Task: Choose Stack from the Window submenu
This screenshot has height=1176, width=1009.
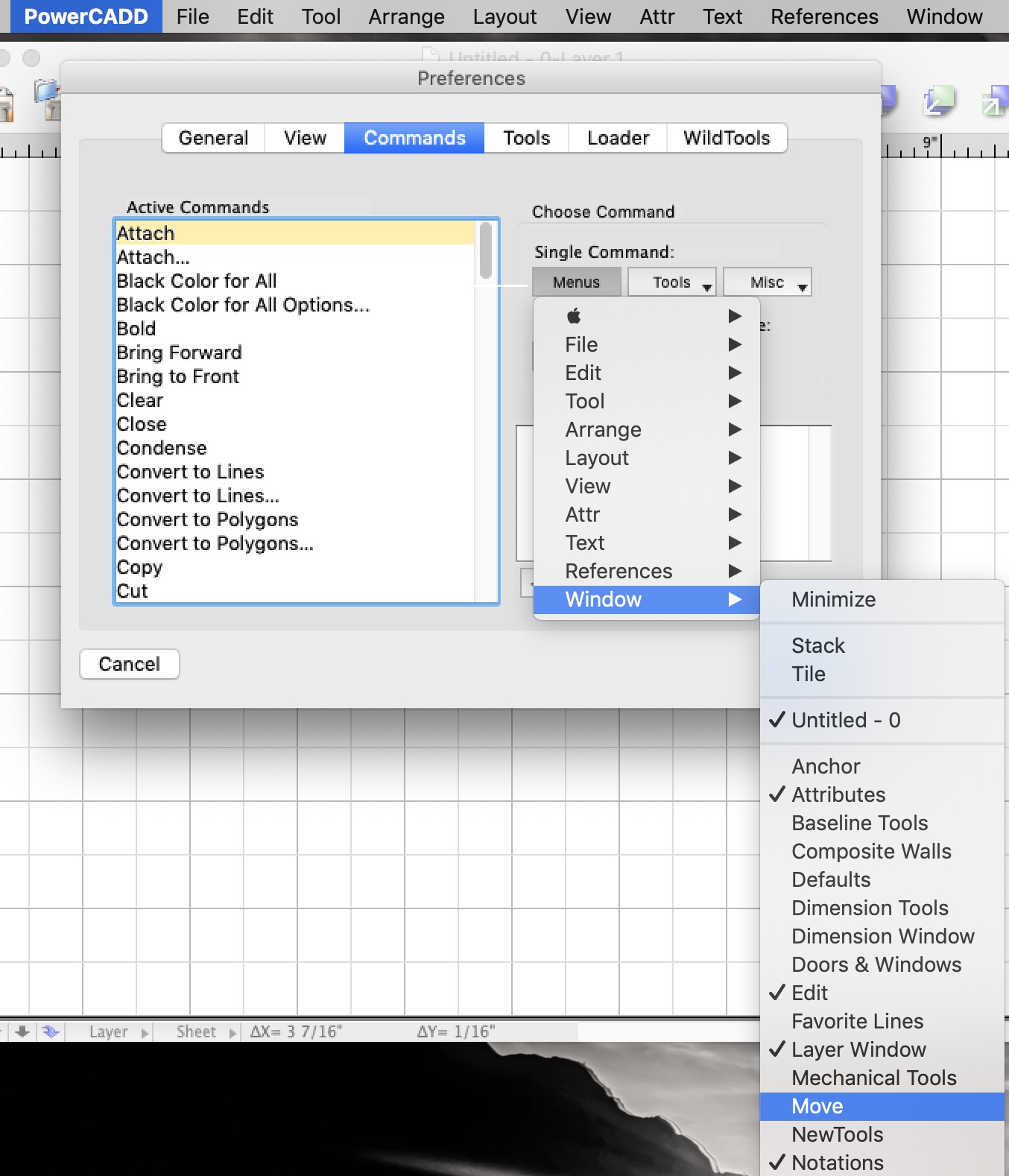Action: [882, 645]
